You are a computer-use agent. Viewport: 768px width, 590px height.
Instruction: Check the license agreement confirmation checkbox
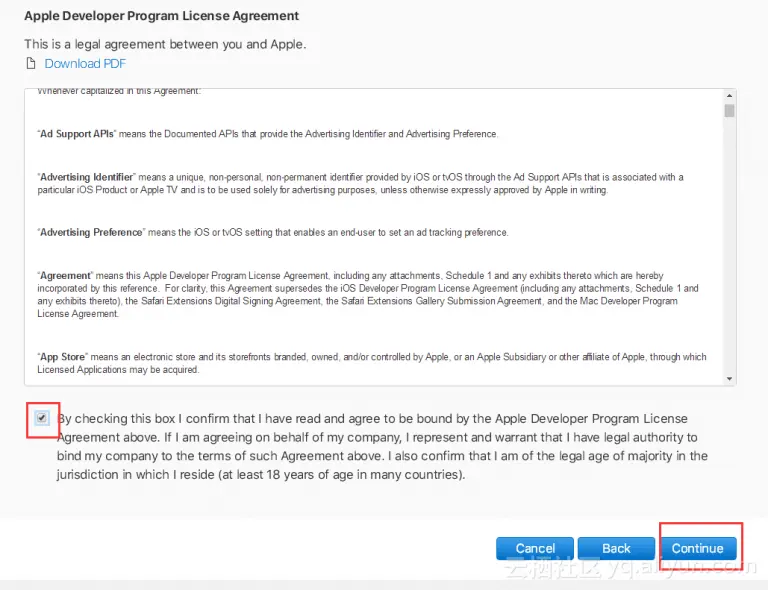[42, 418]
